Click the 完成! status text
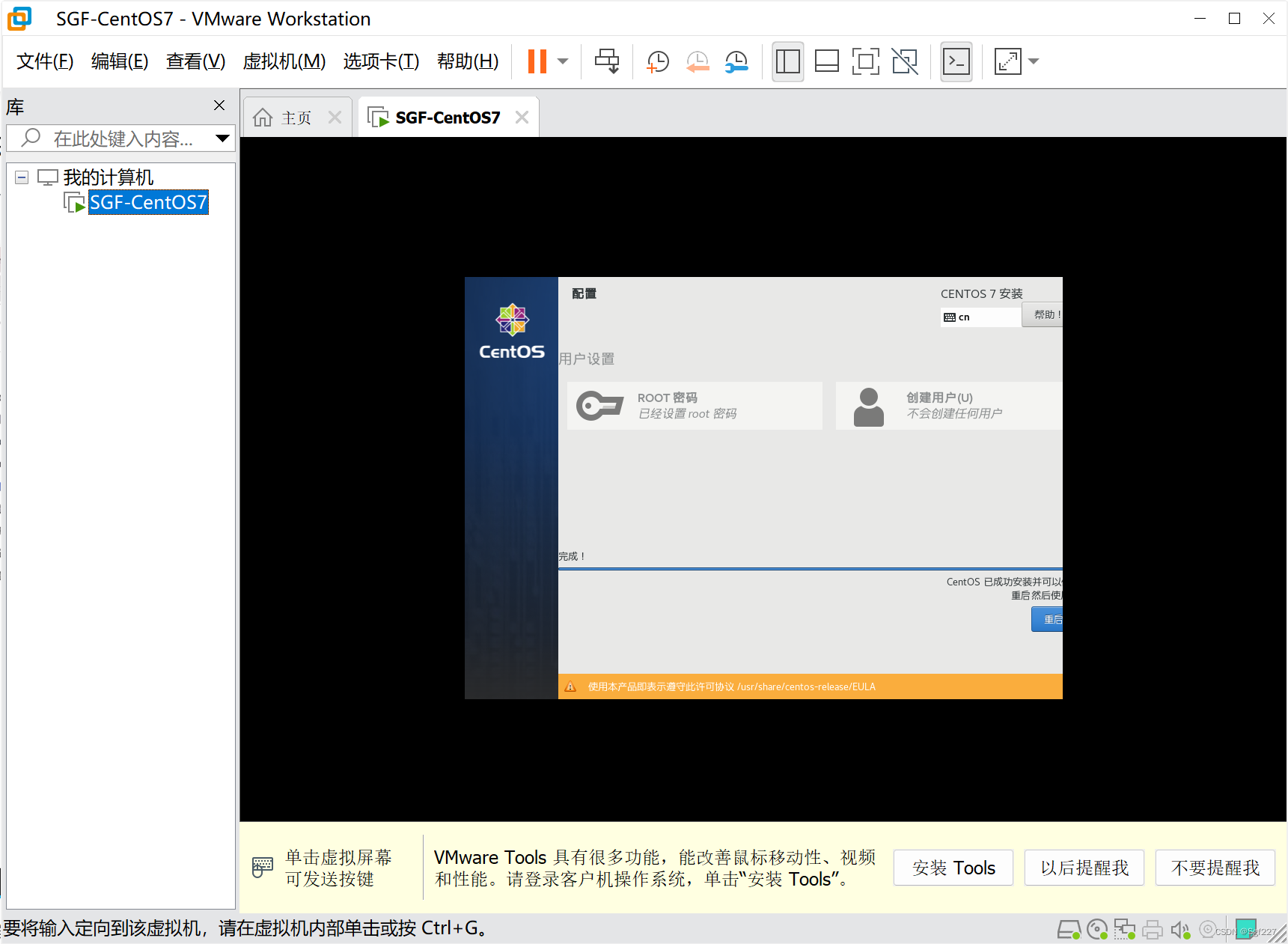This screenshot has height=944, width=1288. coord(572,556)
